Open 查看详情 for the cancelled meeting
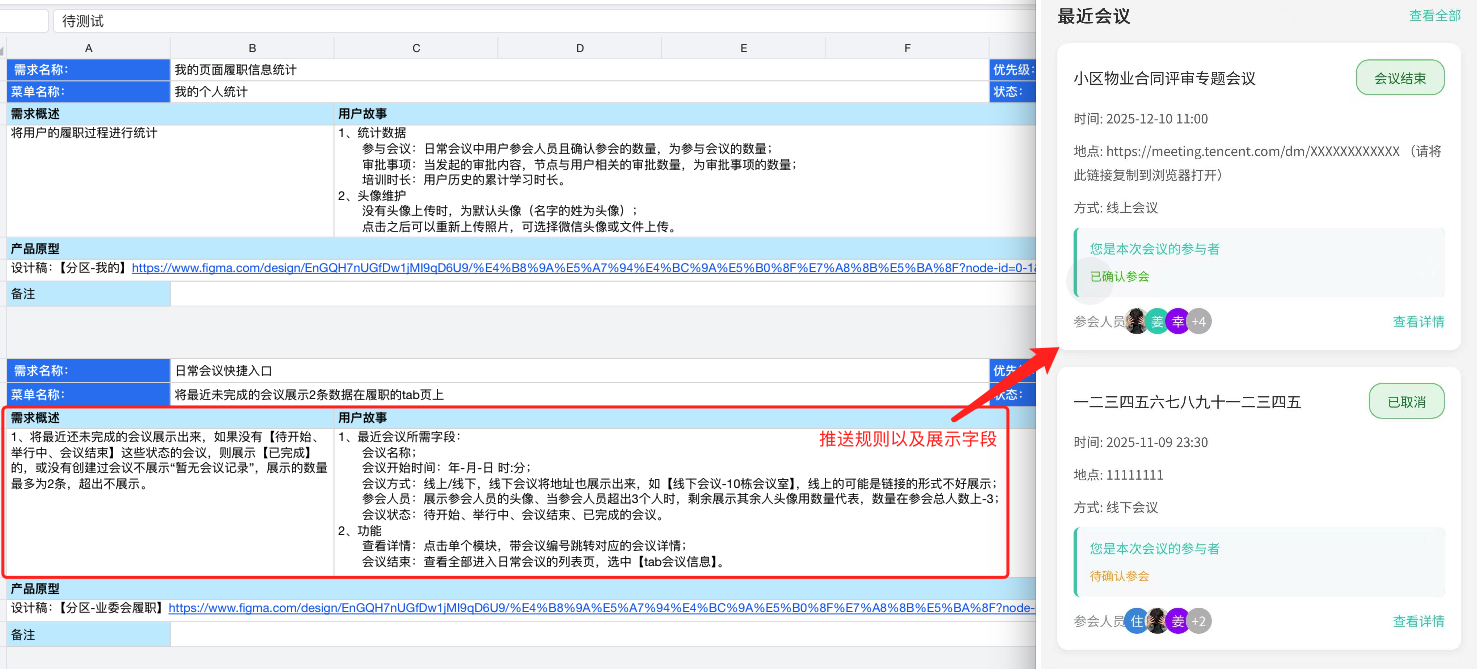This screenshot has width=1479, height=669. coord(1418,621)
